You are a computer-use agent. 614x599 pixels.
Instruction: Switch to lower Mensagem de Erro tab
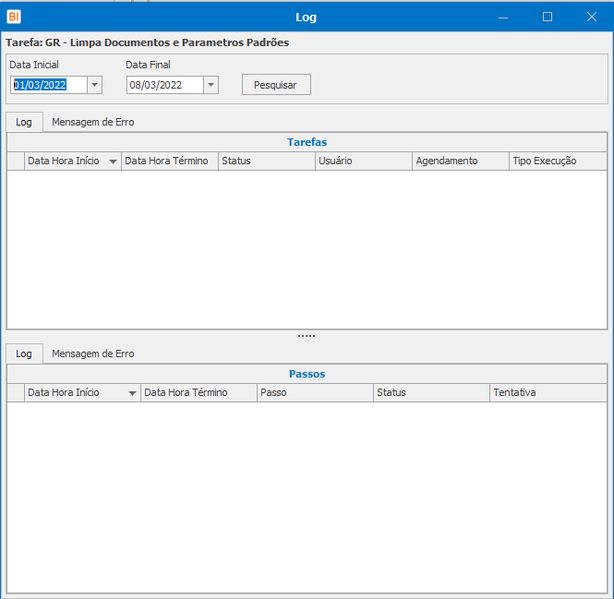93,354
